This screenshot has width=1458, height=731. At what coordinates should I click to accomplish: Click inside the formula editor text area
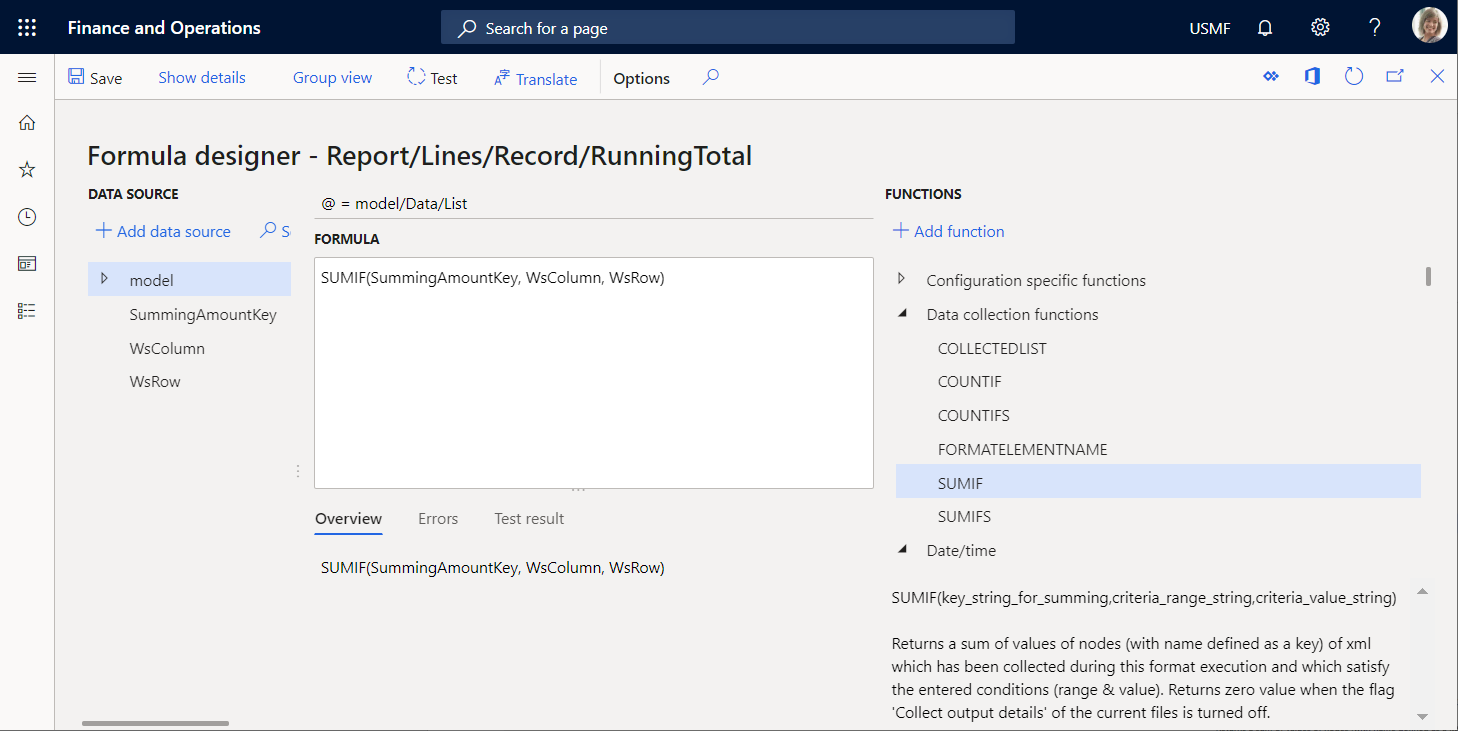click(594, 373)
